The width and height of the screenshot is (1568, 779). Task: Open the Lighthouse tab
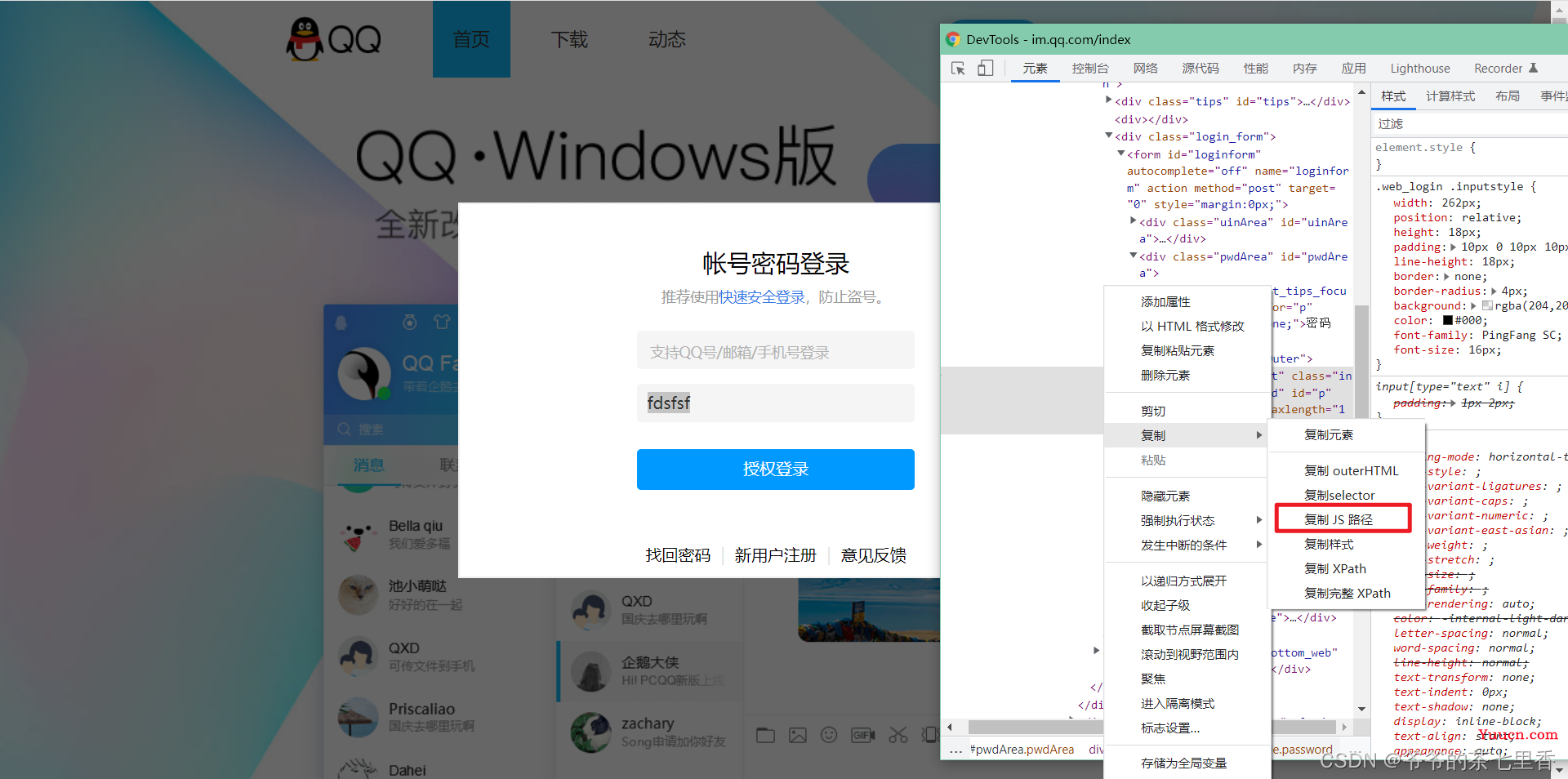(x=1420, y=69)
